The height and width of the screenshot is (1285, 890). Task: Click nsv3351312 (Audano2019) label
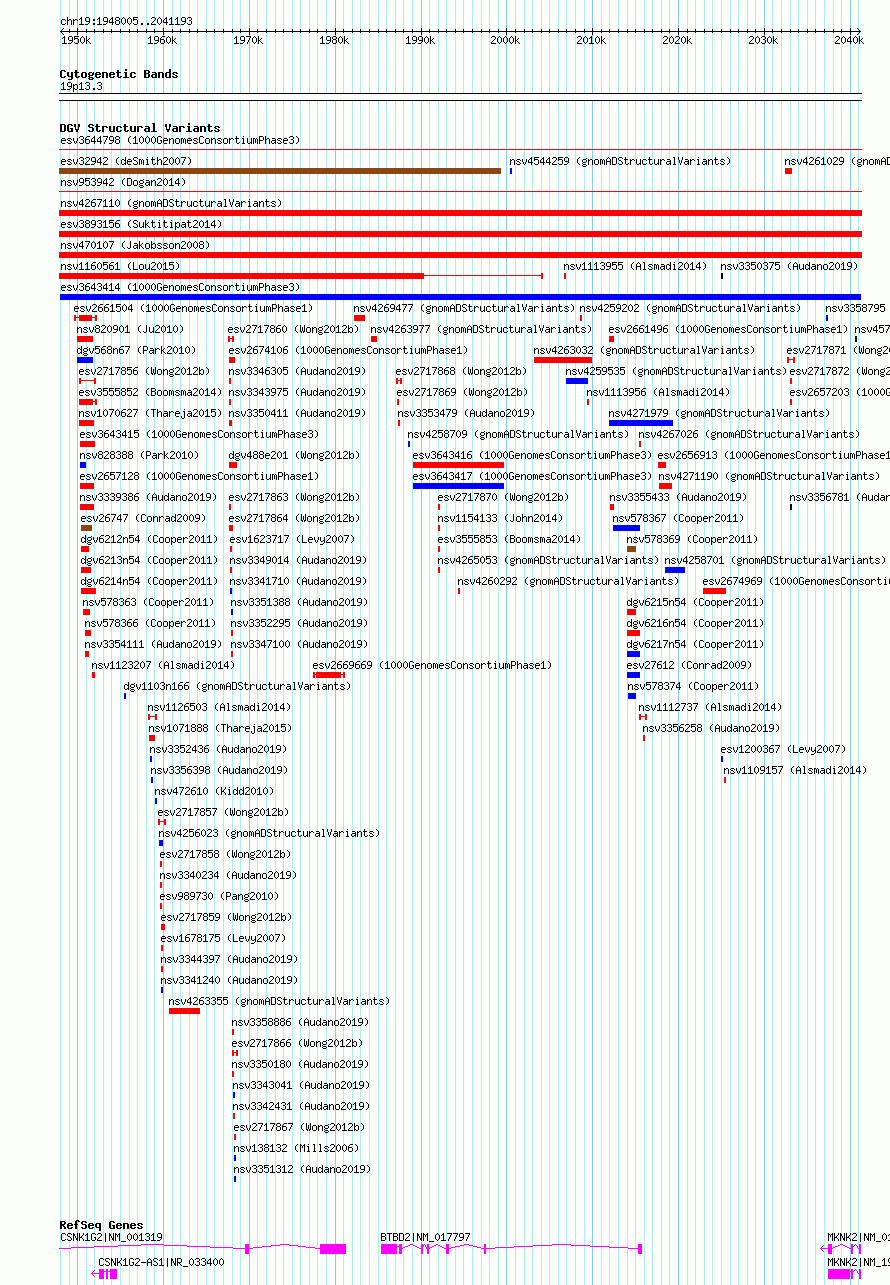[302, 1169]
